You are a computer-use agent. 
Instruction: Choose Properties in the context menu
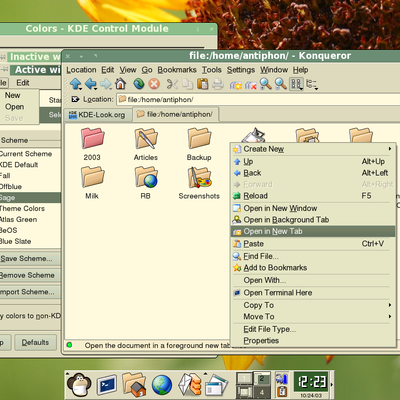coord(313,341)
